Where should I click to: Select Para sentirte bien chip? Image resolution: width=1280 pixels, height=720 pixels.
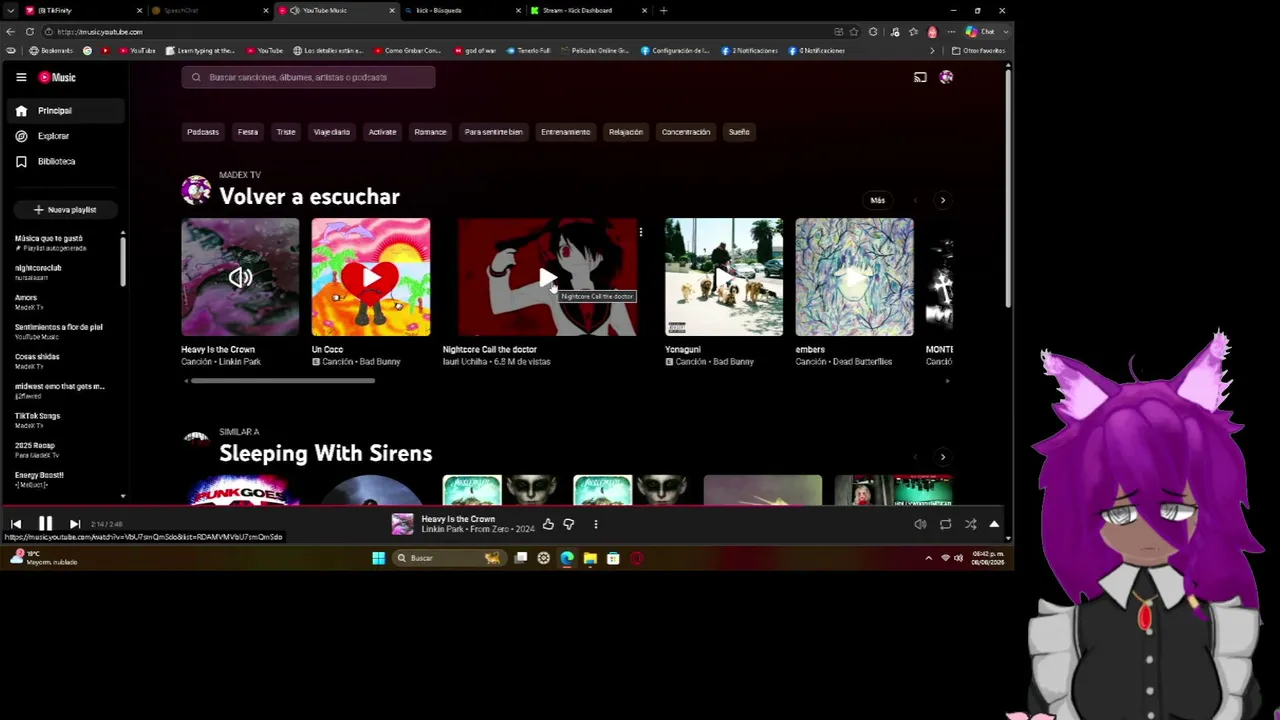tap(494, 132)
